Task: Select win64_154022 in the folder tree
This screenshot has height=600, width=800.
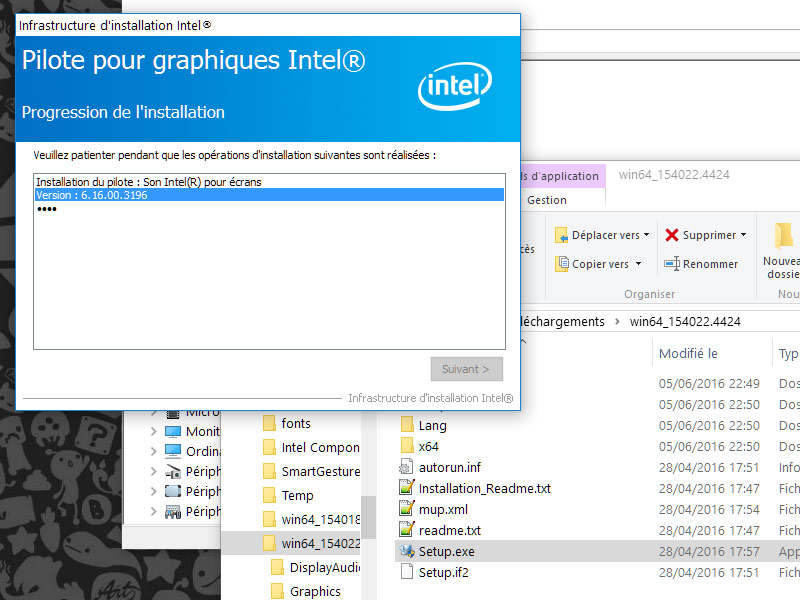Action: tap(320, 543)
